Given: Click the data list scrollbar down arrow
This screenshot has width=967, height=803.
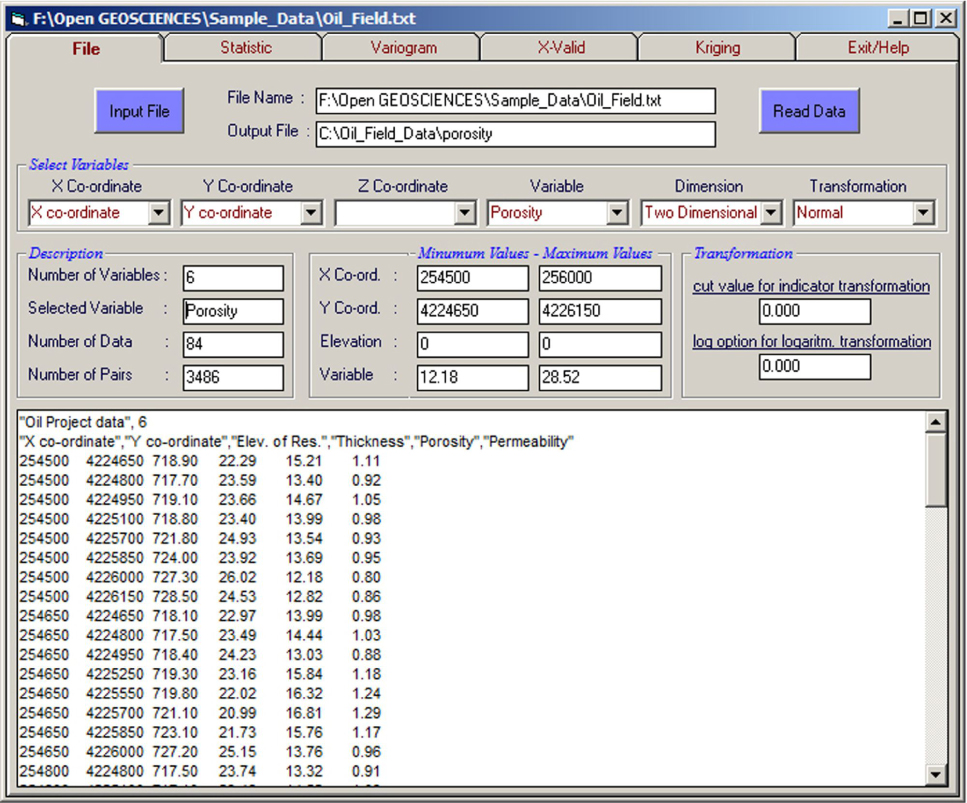Looking at the screenshot, I should coord(935,774).
